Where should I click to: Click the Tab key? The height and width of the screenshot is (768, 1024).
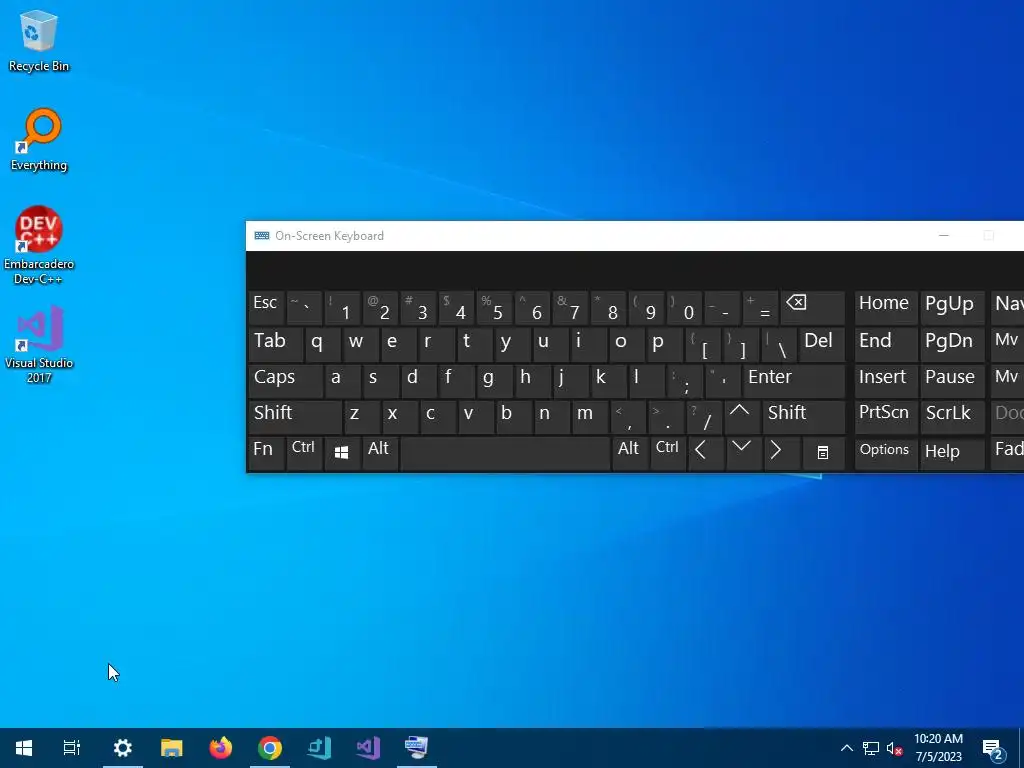[276, 344]
